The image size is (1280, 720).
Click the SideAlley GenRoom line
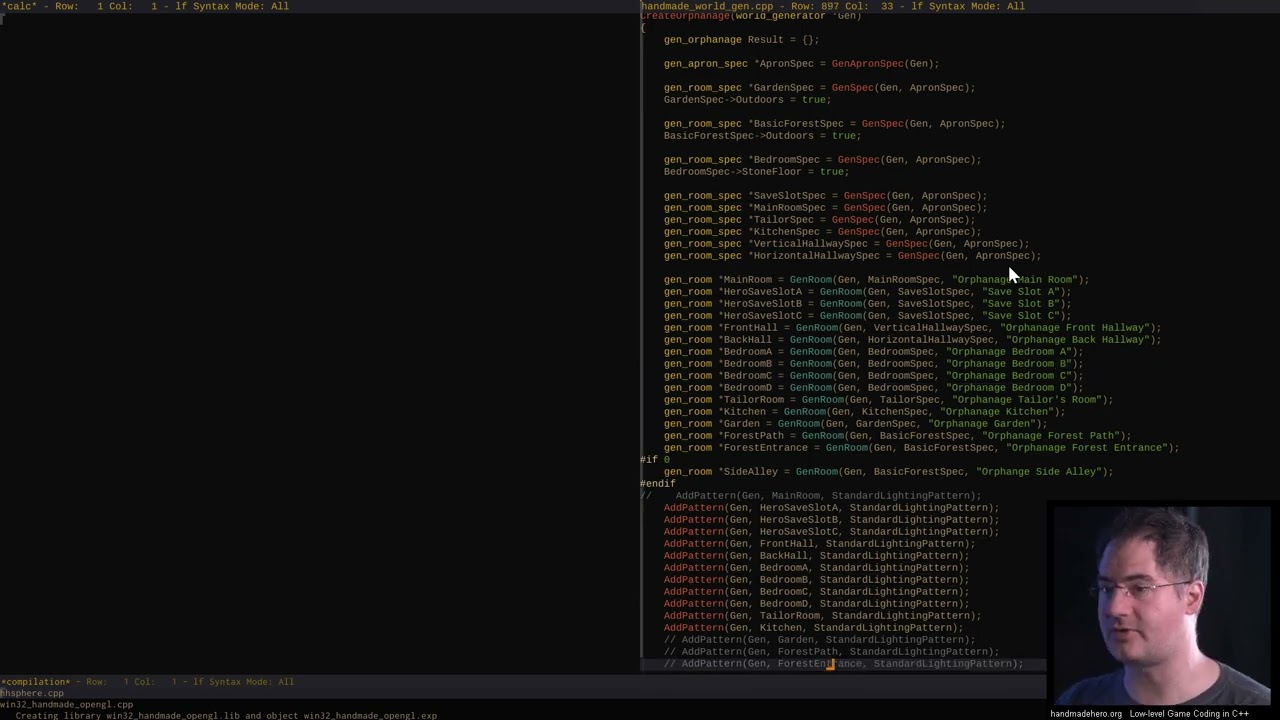coord(888,472)
